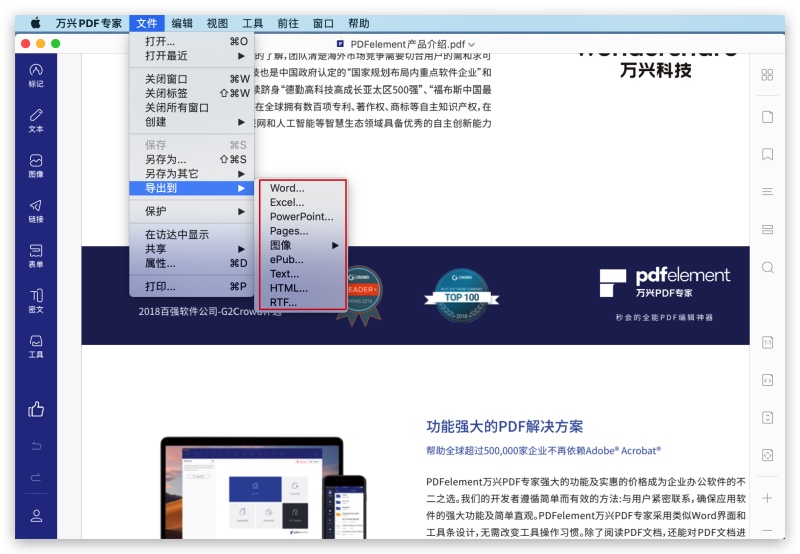This screenshot has height=554, width=800.
Task: Export to HTML... from submenu
Action: tap(303, 288)
